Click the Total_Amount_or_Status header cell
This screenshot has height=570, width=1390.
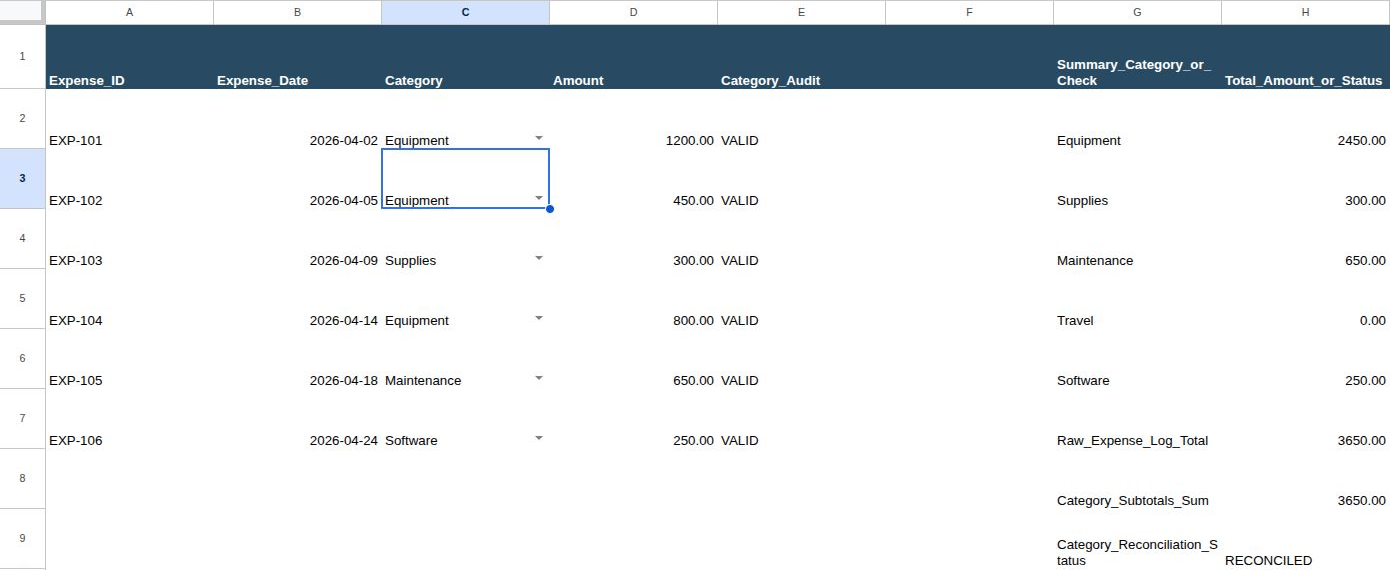click(x=1305, y=57)
